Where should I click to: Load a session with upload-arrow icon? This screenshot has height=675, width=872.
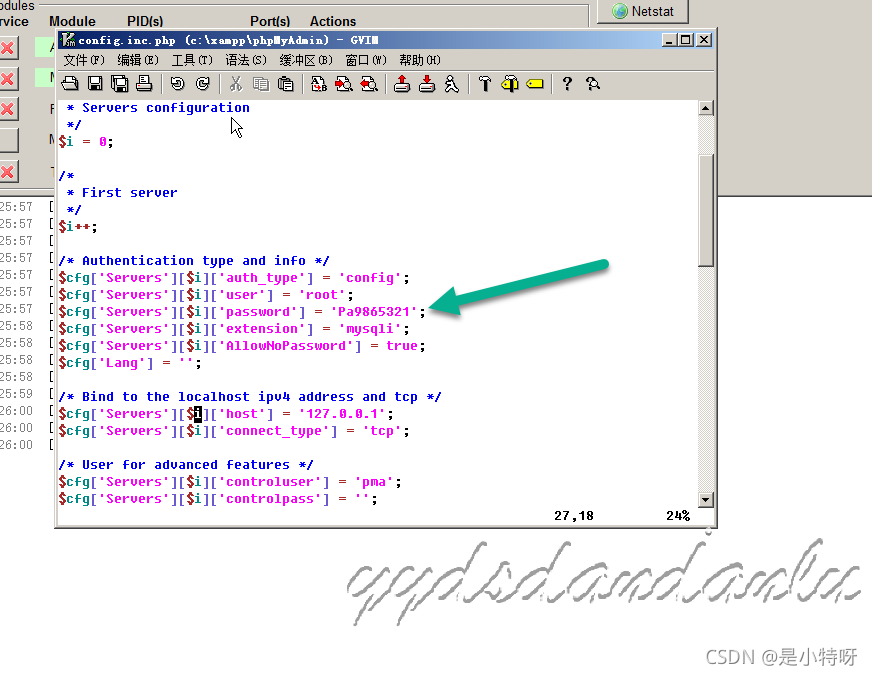(402, 83)
